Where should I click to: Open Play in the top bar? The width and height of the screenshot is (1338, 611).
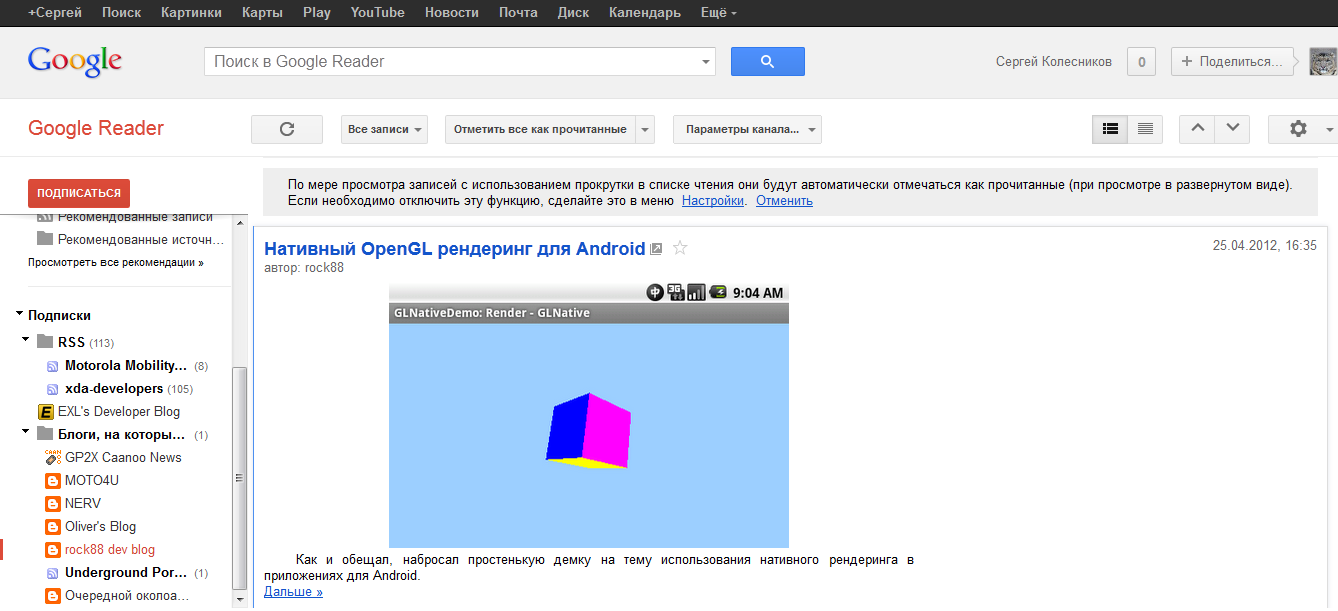(x=316, y=13)
